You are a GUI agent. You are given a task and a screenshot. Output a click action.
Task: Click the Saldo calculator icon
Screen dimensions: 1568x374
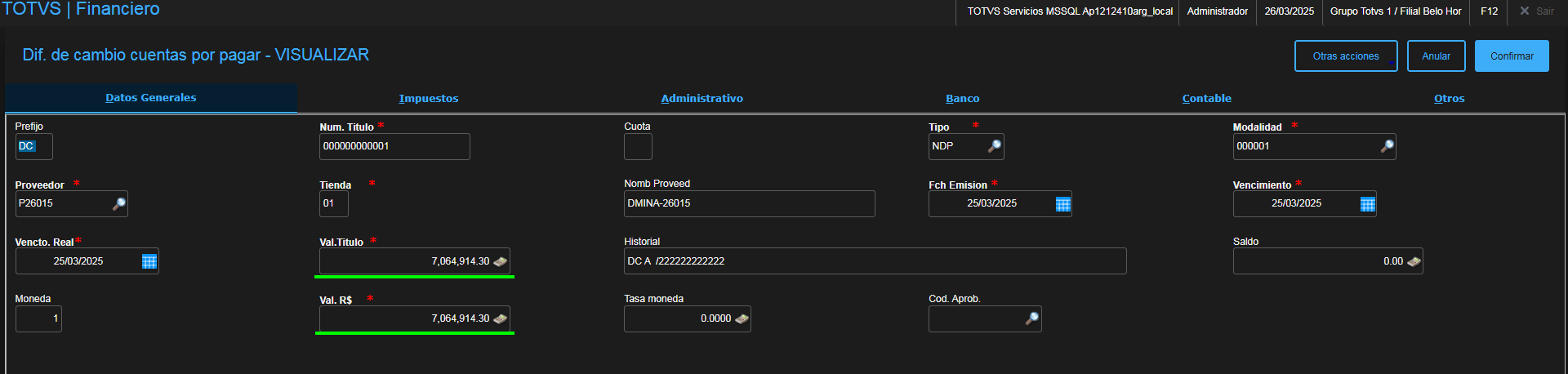[1414, 261]
